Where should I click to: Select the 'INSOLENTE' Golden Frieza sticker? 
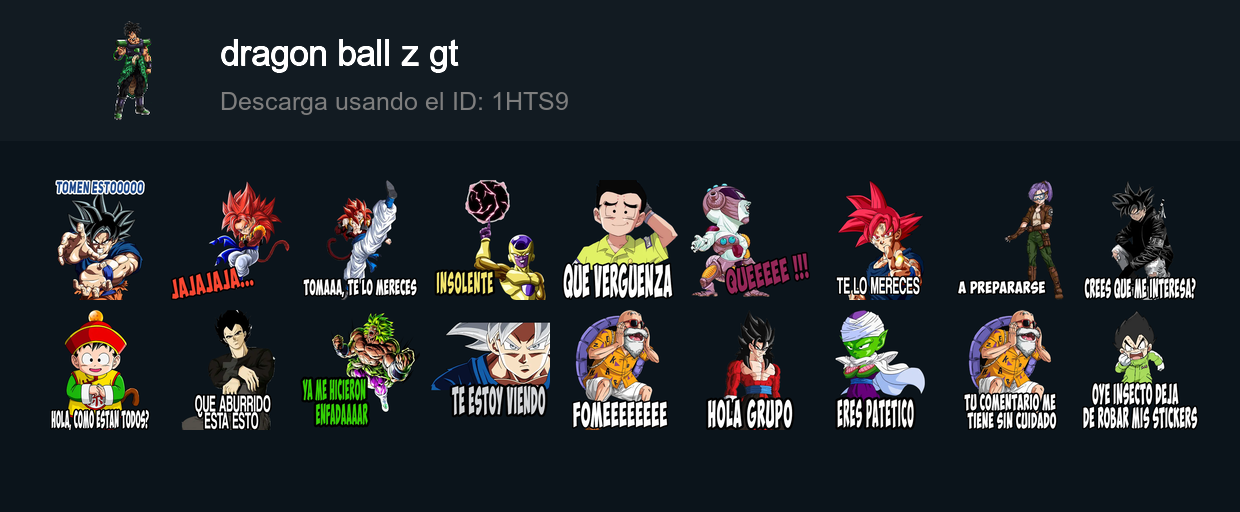pos(490,240)
